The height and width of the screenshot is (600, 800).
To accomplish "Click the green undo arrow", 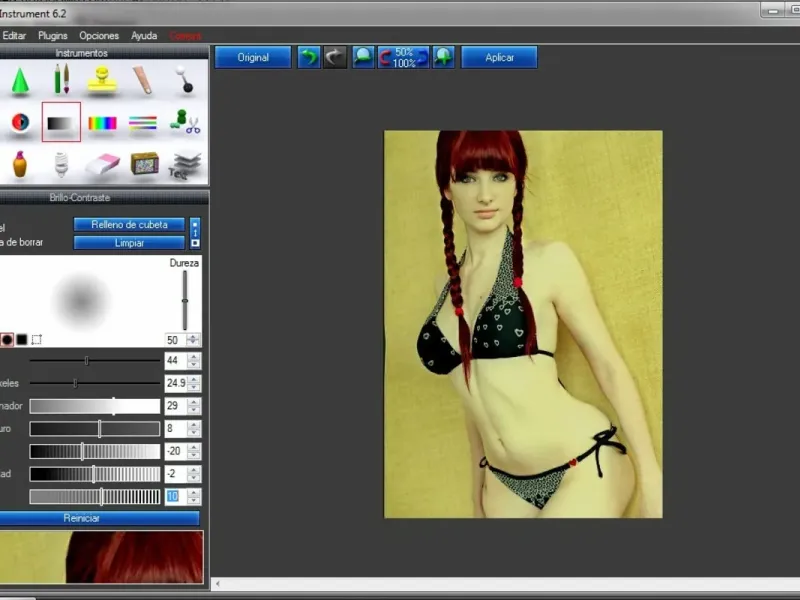I will coord(308,57).
